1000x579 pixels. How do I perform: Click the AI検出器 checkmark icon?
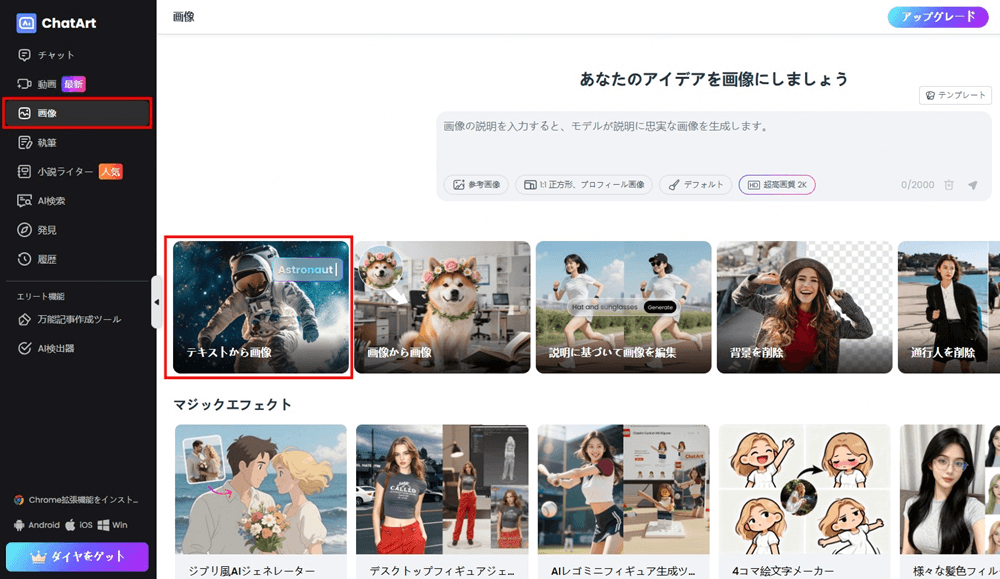pos(24,348)
